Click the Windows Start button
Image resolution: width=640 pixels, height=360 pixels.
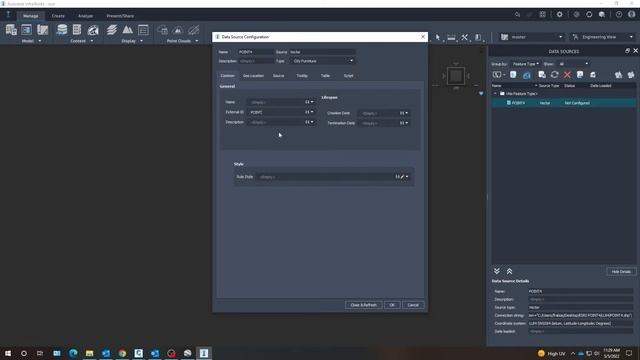coord(8,353)
